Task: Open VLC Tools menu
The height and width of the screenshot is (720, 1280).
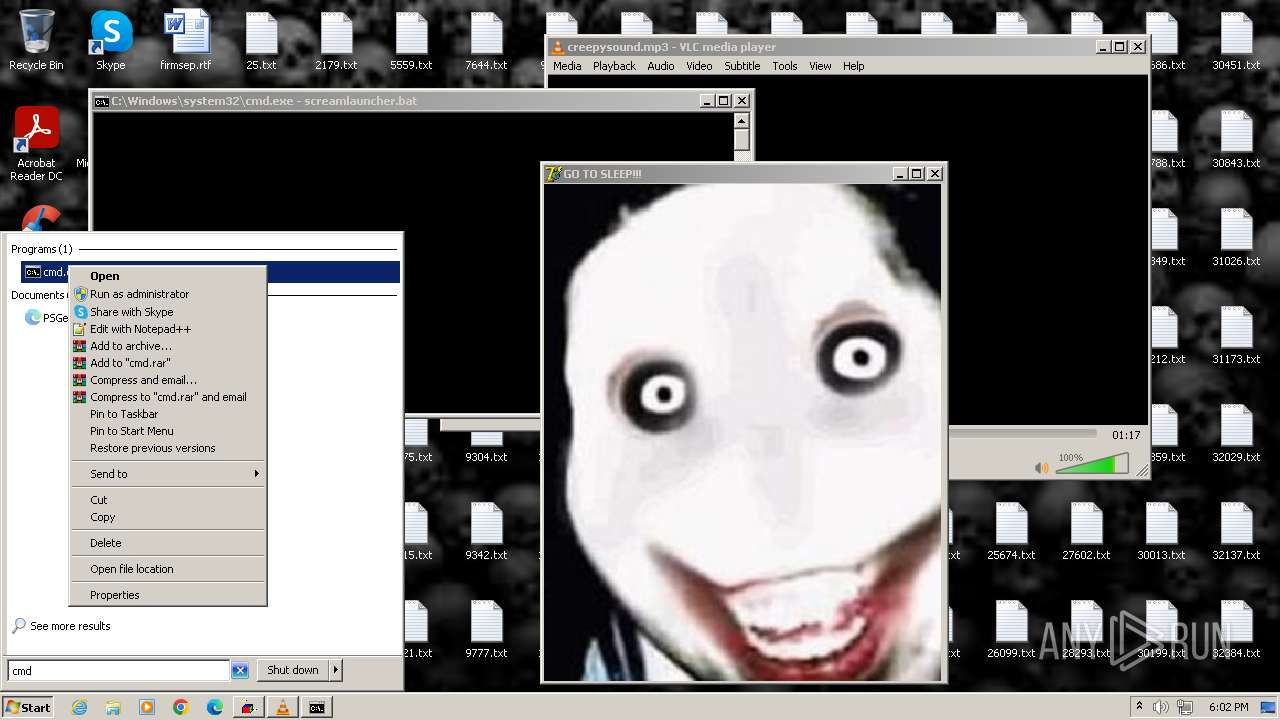Action: pos(785,66)
